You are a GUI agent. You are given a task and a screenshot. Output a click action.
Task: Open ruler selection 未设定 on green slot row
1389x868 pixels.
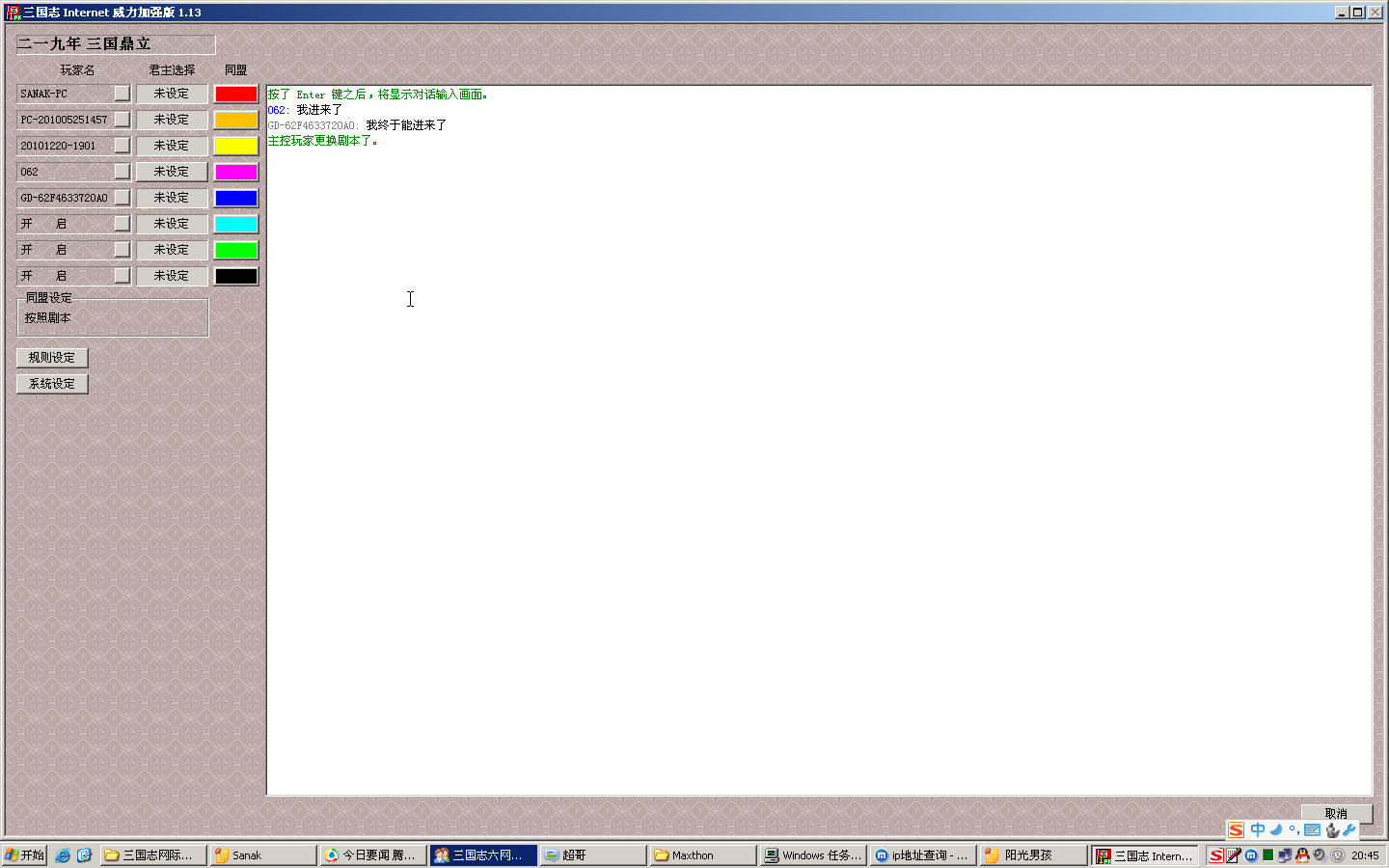(x=172, y=250)
